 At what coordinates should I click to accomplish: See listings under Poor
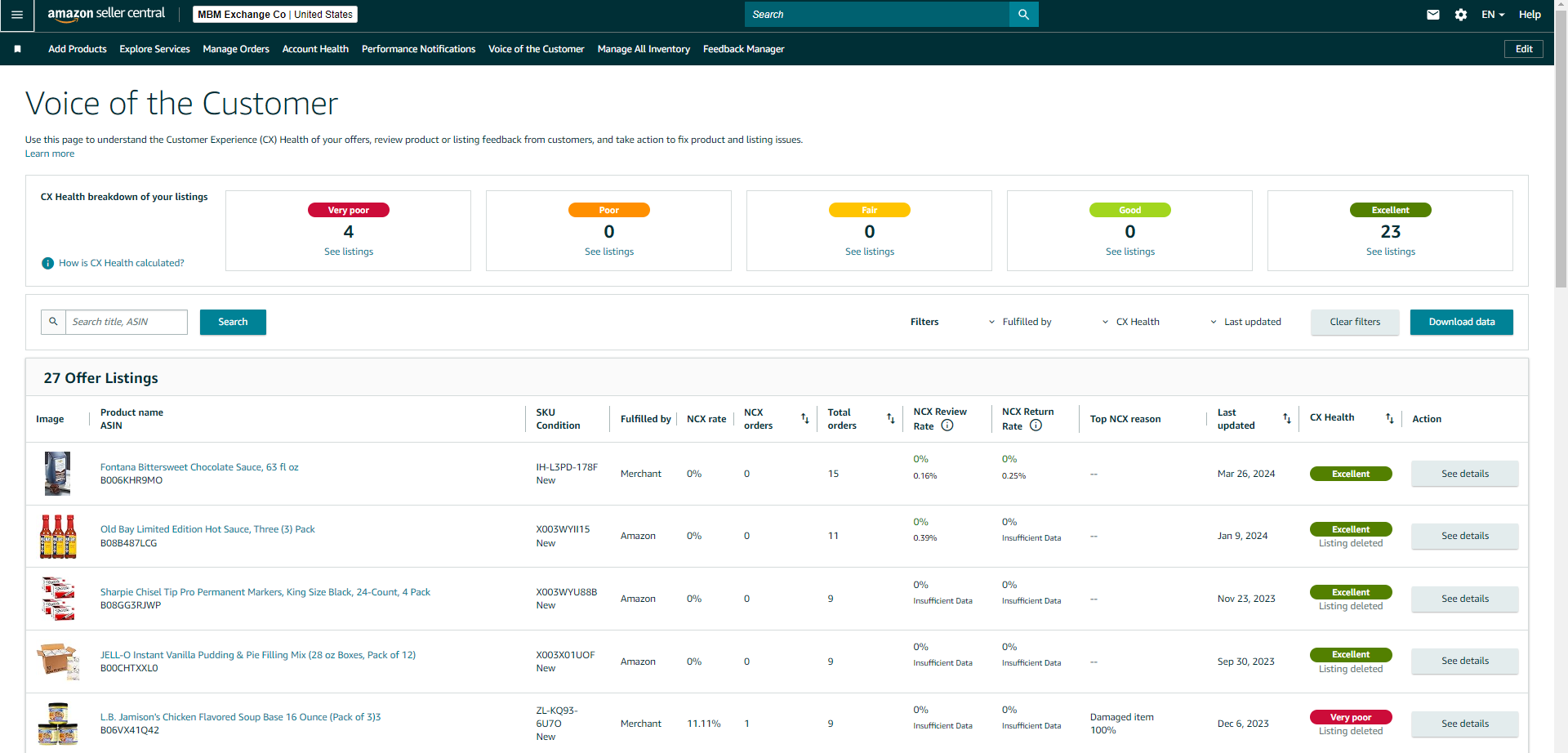coord(609,252)
